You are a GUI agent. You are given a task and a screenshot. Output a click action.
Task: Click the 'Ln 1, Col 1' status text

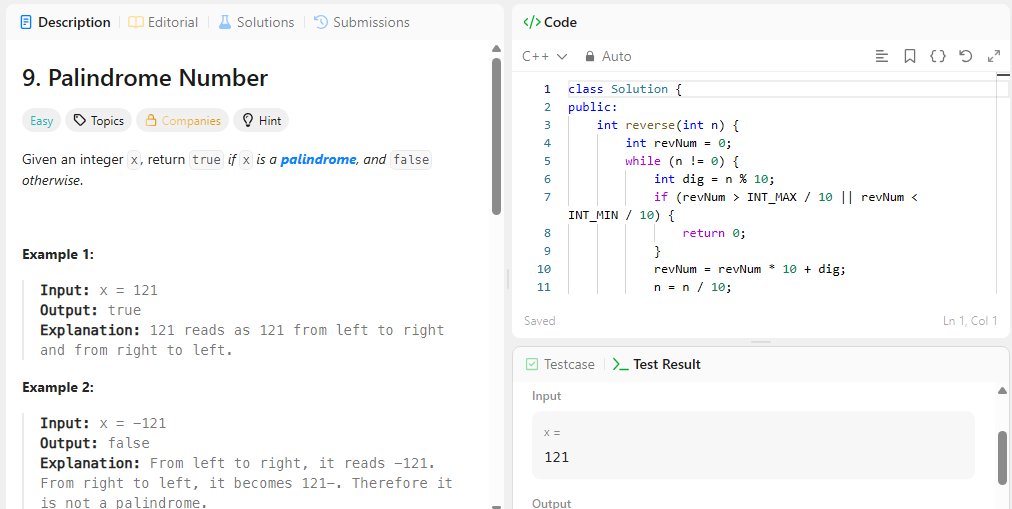(x=970, y=321)
